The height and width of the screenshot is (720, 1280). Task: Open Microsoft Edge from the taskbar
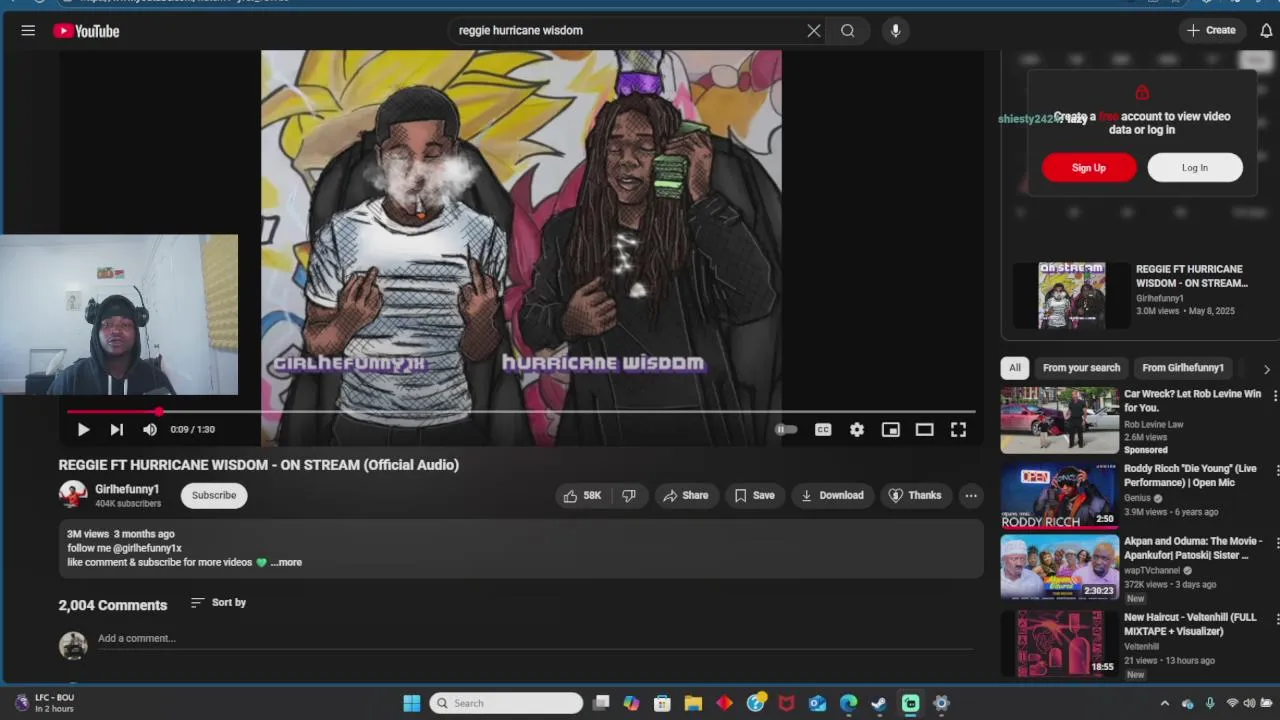pos(848,703)
